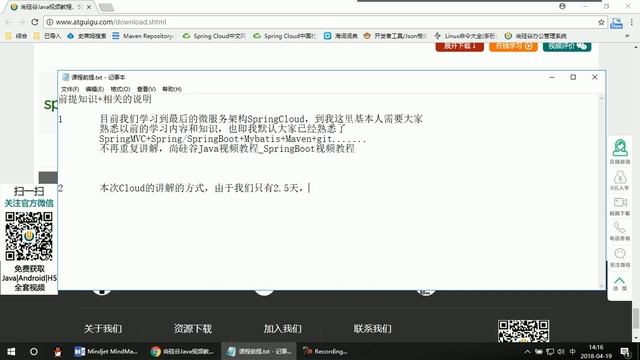Image resolution: width=640 pixels, height=360 pixels.
Task: Switch to the Notepad taskbar button
Action: pos(260,351)
